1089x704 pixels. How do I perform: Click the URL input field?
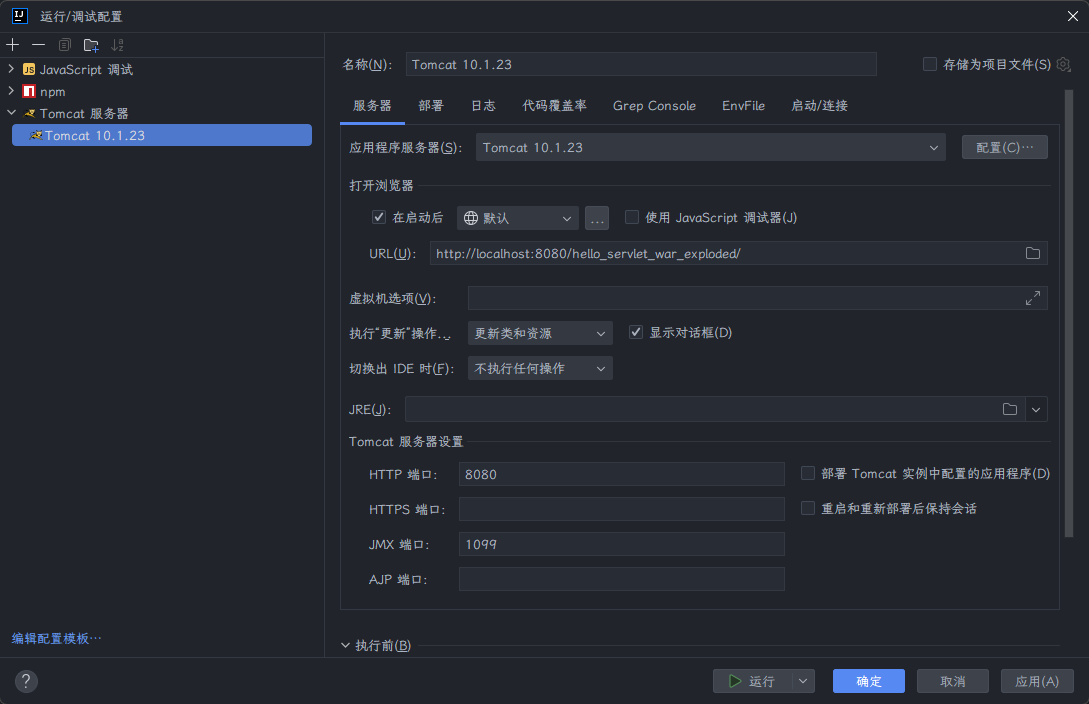738,253
